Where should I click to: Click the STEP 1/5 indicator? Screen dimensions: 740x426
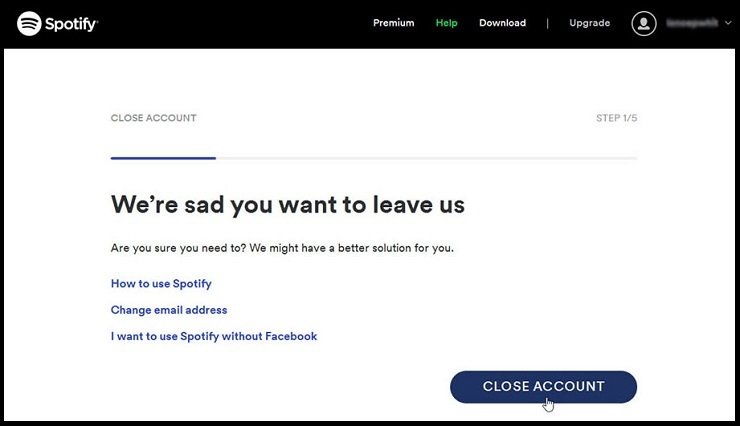pos(616,118)
